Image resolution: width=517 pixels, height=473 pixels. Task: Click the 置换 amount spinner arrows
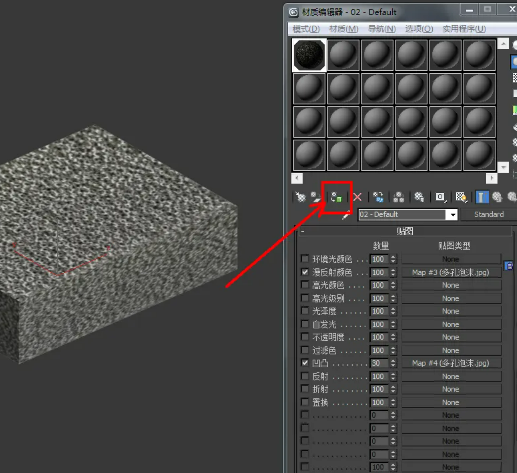(393, 402)
